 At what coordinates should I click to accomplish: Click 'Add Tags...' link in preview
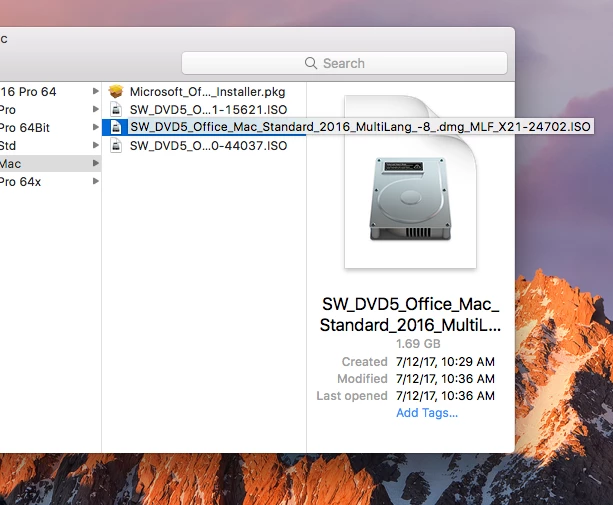[427, 413]
